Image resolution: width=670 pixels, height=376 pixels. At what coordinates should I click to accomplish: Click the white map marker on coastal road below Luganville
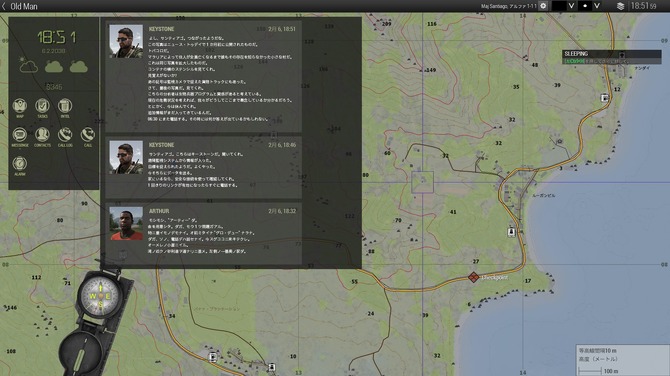511,232
